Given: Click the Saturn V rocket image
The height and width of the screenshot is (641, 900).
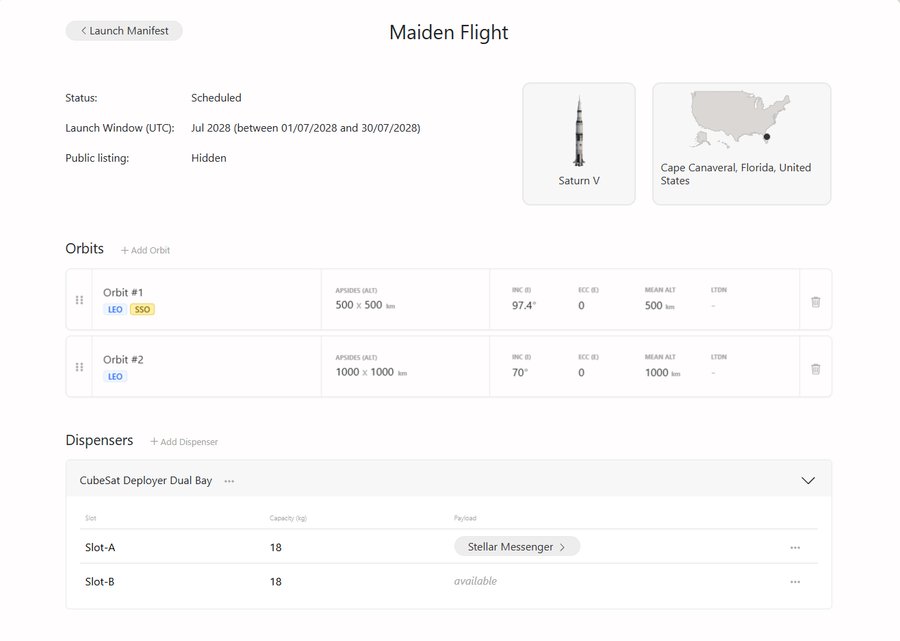Looking at the screenshot, I should point(579,131).
